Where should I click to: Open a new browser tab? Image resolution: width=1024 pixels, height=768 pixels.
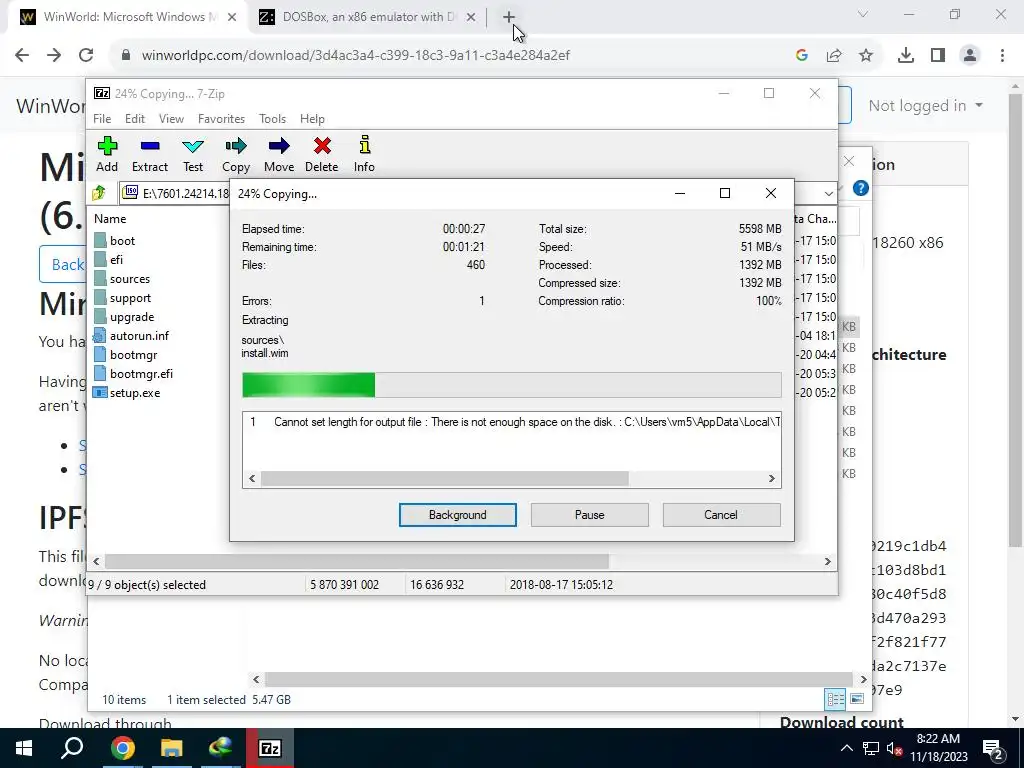(509, 18)
